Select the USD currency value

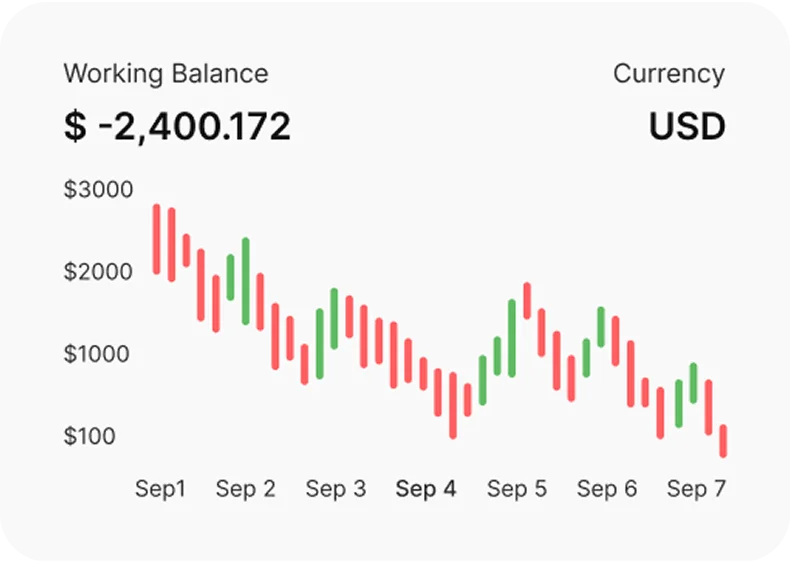[x=686, y=127]
